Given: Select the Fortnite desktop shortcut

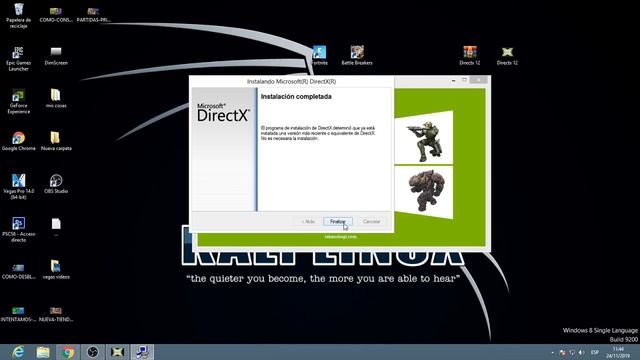Looking at the screenshot, I should (319, 56).
